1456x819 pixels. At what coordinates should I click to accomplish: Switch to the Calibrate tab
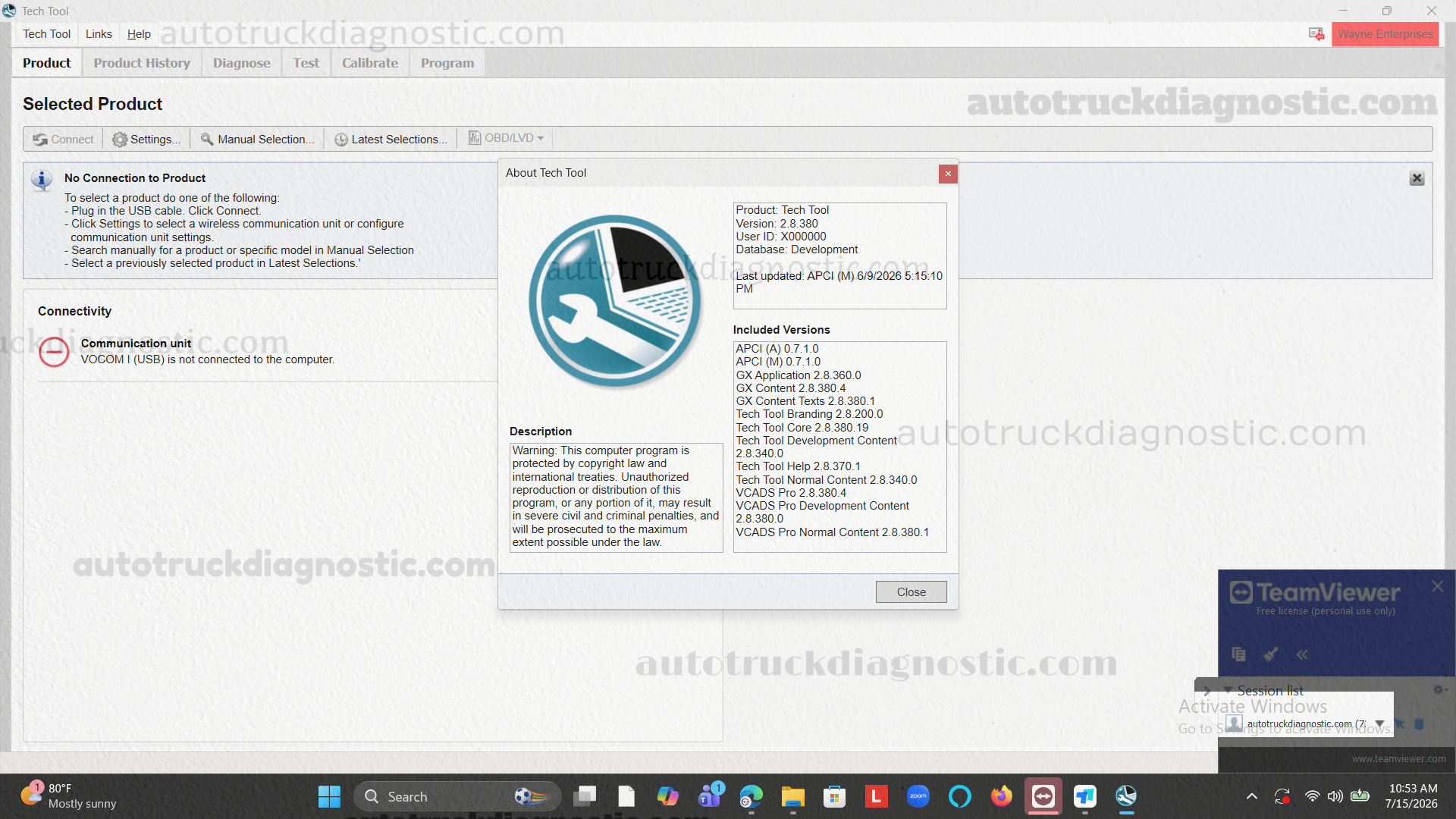click(369, 63)
